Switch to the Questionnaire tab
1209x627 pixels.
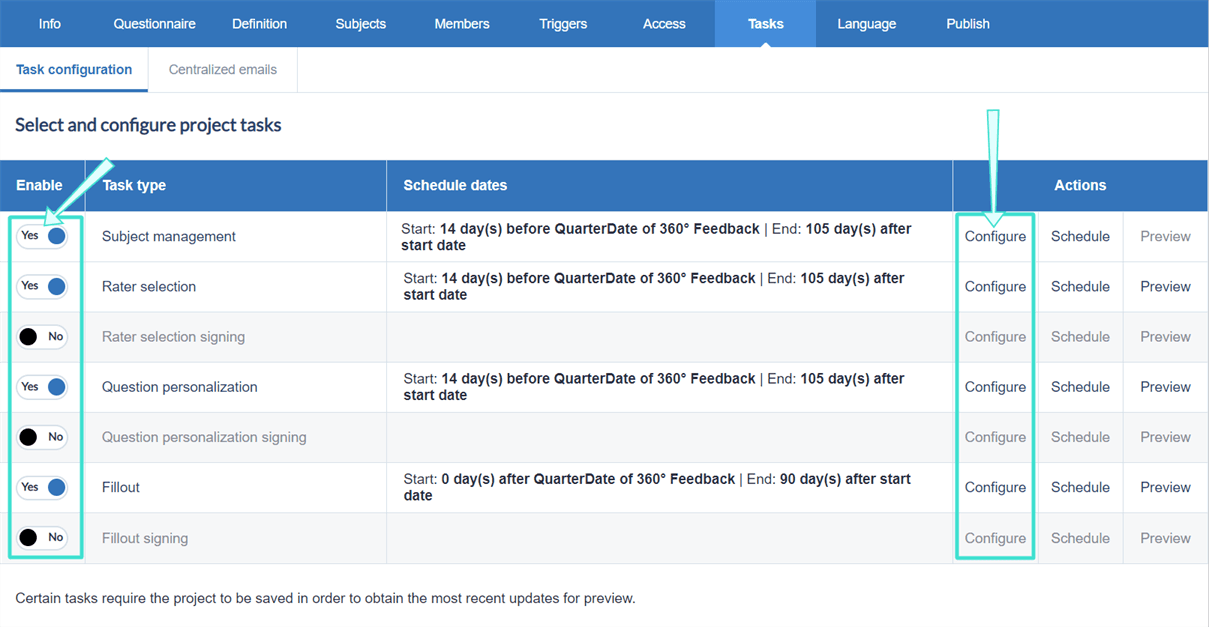(x=154, y=24)
